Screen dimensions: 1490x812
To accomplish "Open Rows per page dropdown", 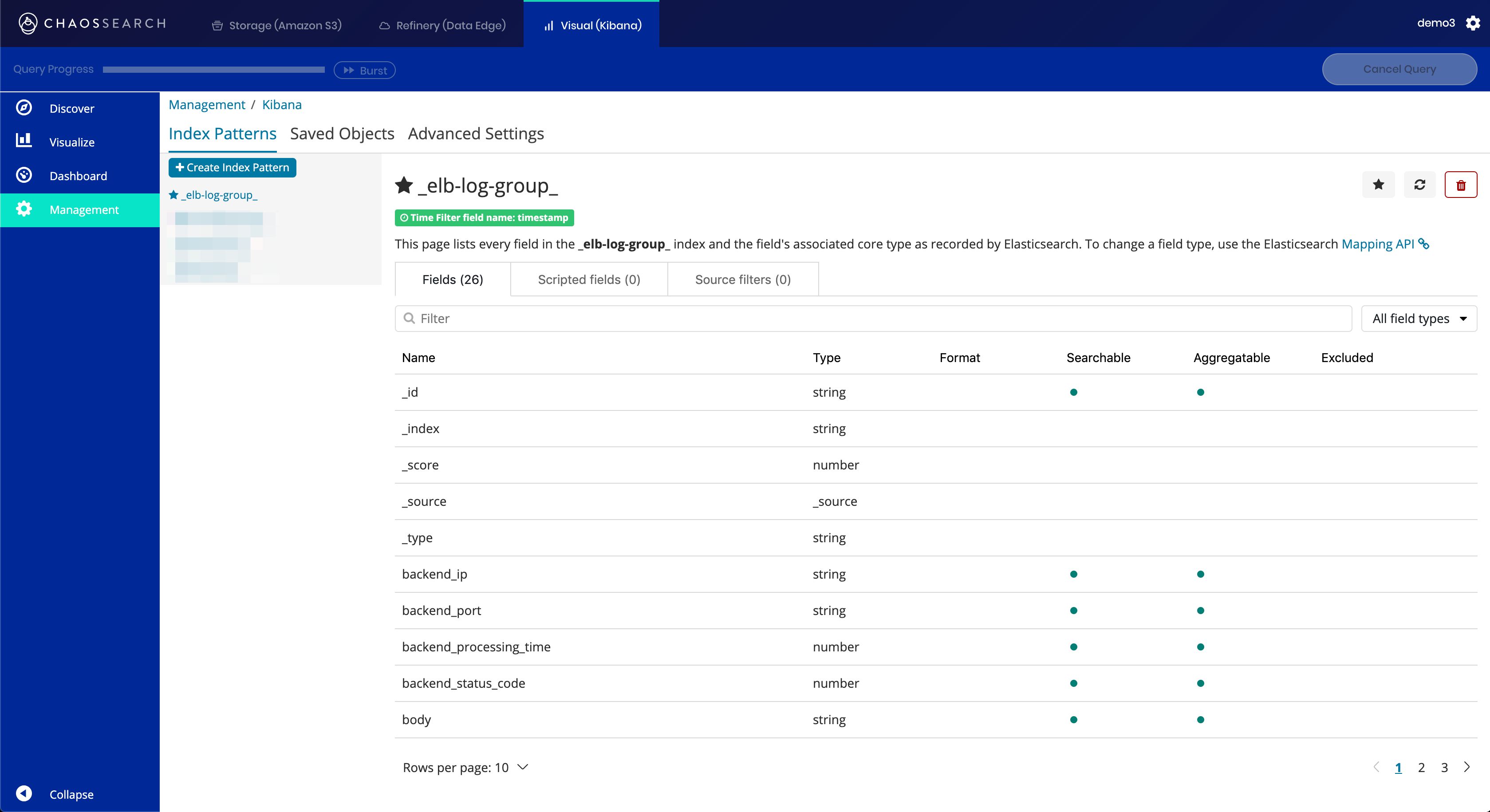I will click(x=465, y=768).
